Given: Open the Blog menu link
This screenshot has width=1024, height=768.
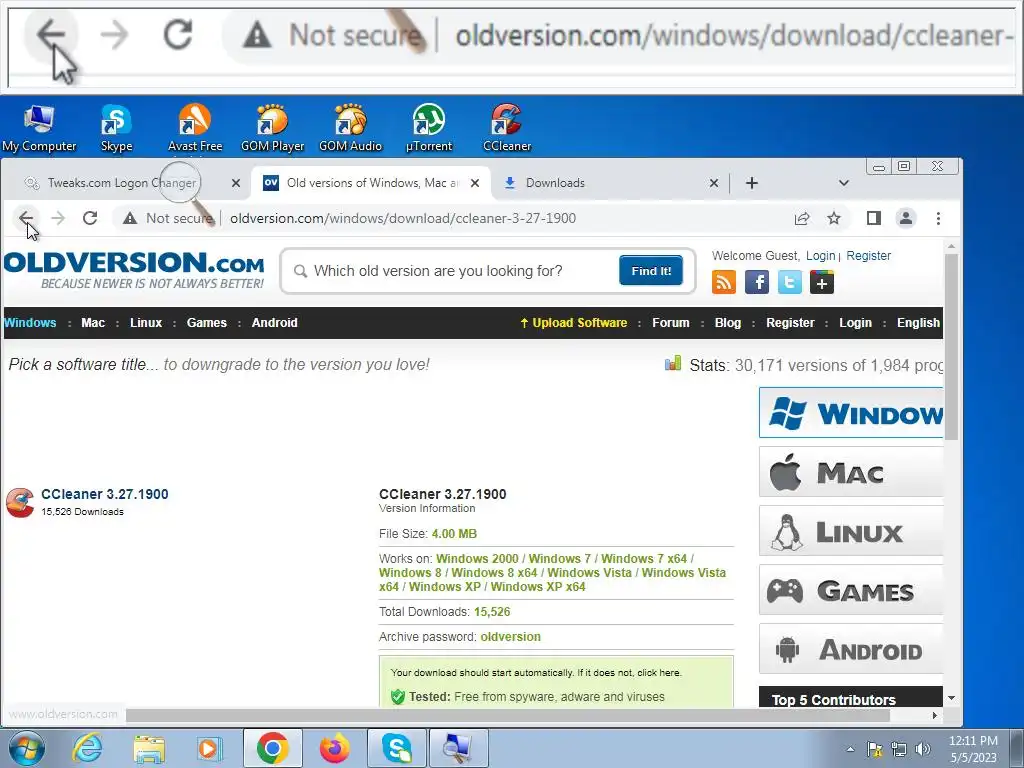Looking at the screenshot, I should [x=728, y=323].
